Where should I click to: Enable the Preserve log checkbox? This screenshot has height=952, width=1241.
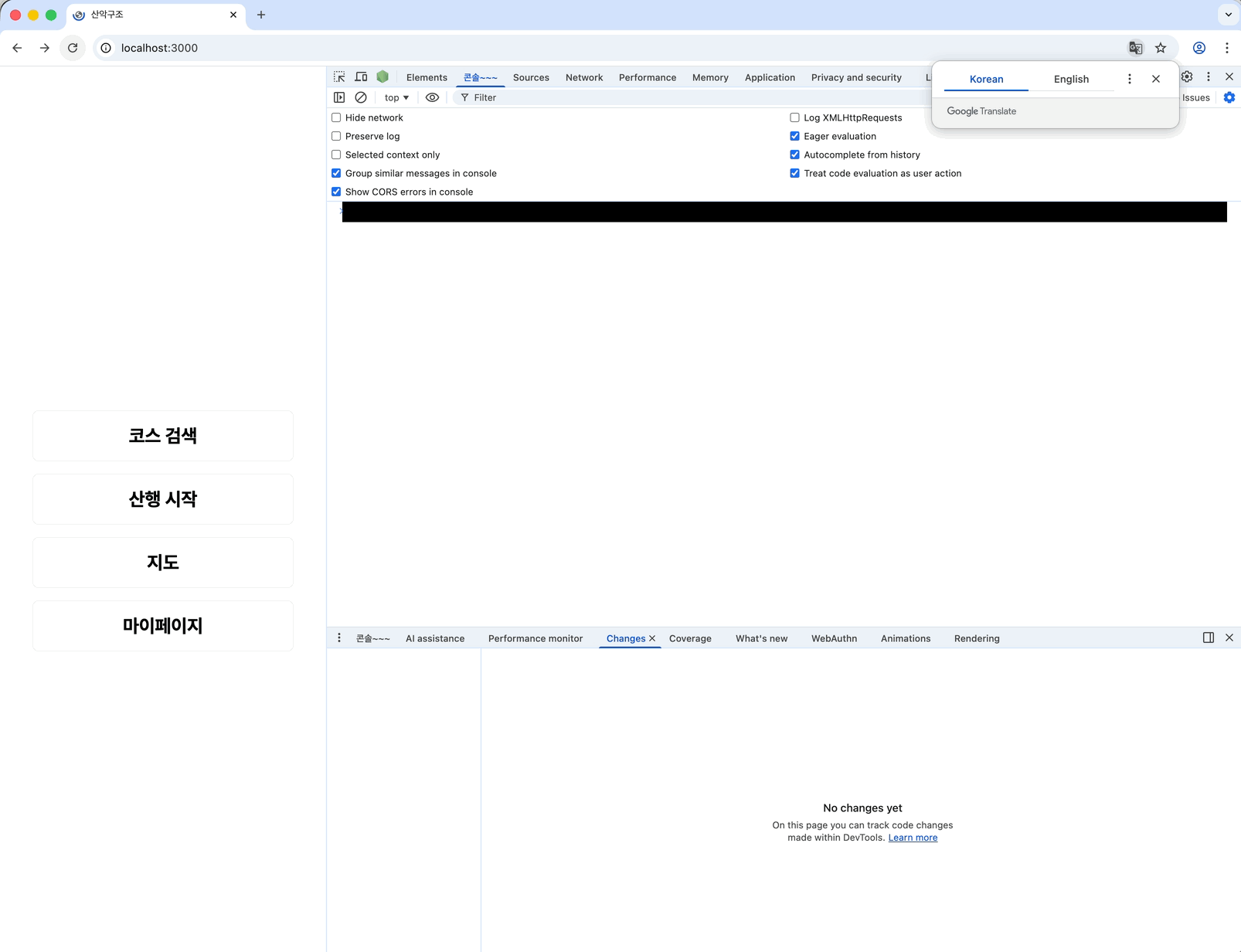click(336, 136)
